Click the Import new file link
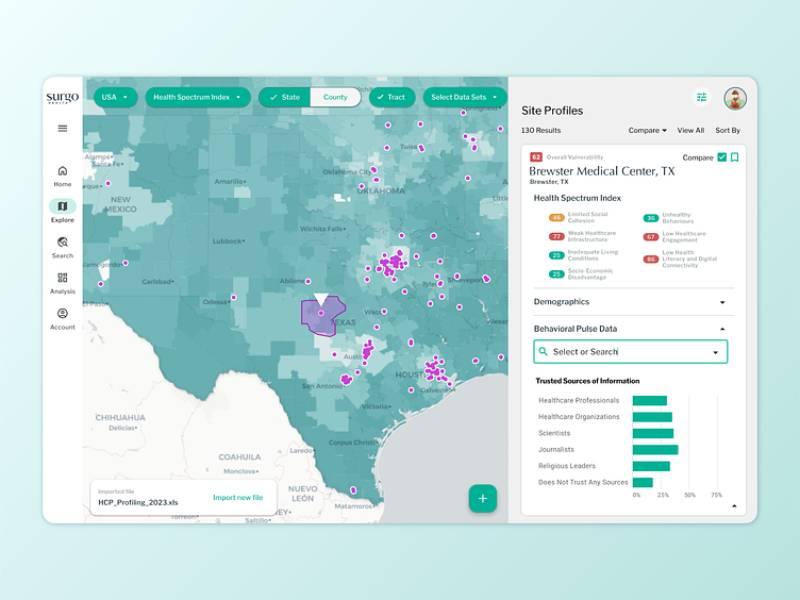The height and width of the screenshot is (600, 800). pos(238,497)
